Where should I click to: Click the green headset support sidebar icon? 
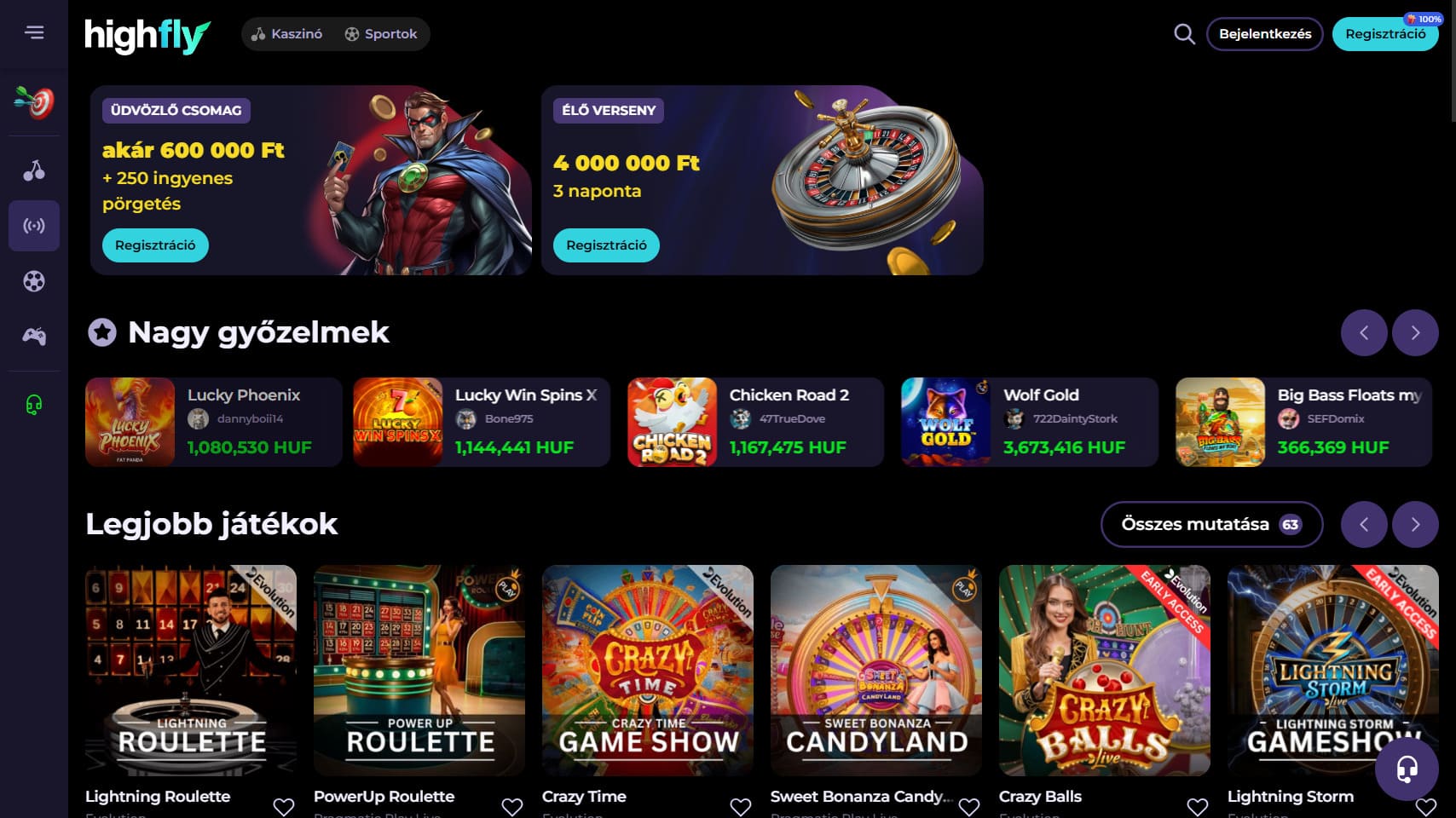[x=34, y=404]
